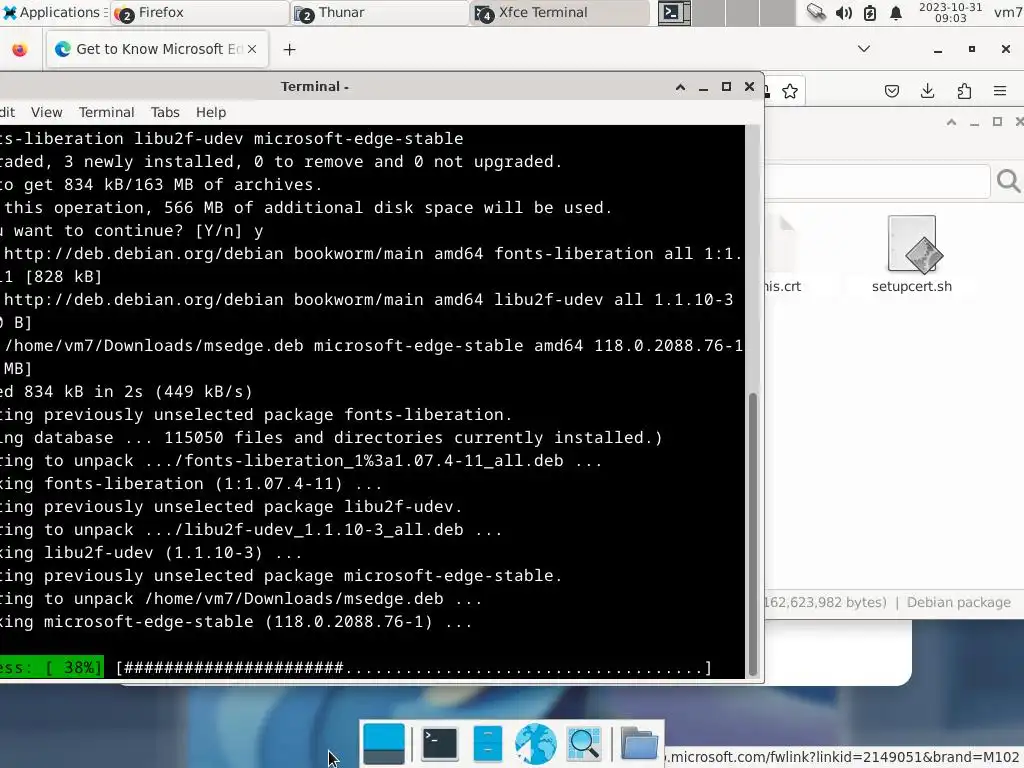Open the Firefox extensions puzzle icon
This screenshot has width=1024, height=768.
point(964,91)
